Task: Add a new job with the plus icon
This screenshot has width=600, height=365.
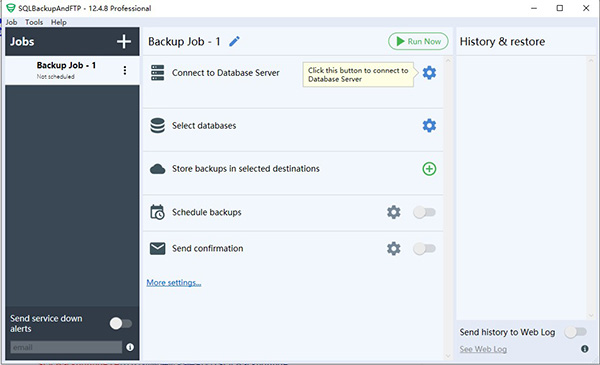Action: coord(124,41)
